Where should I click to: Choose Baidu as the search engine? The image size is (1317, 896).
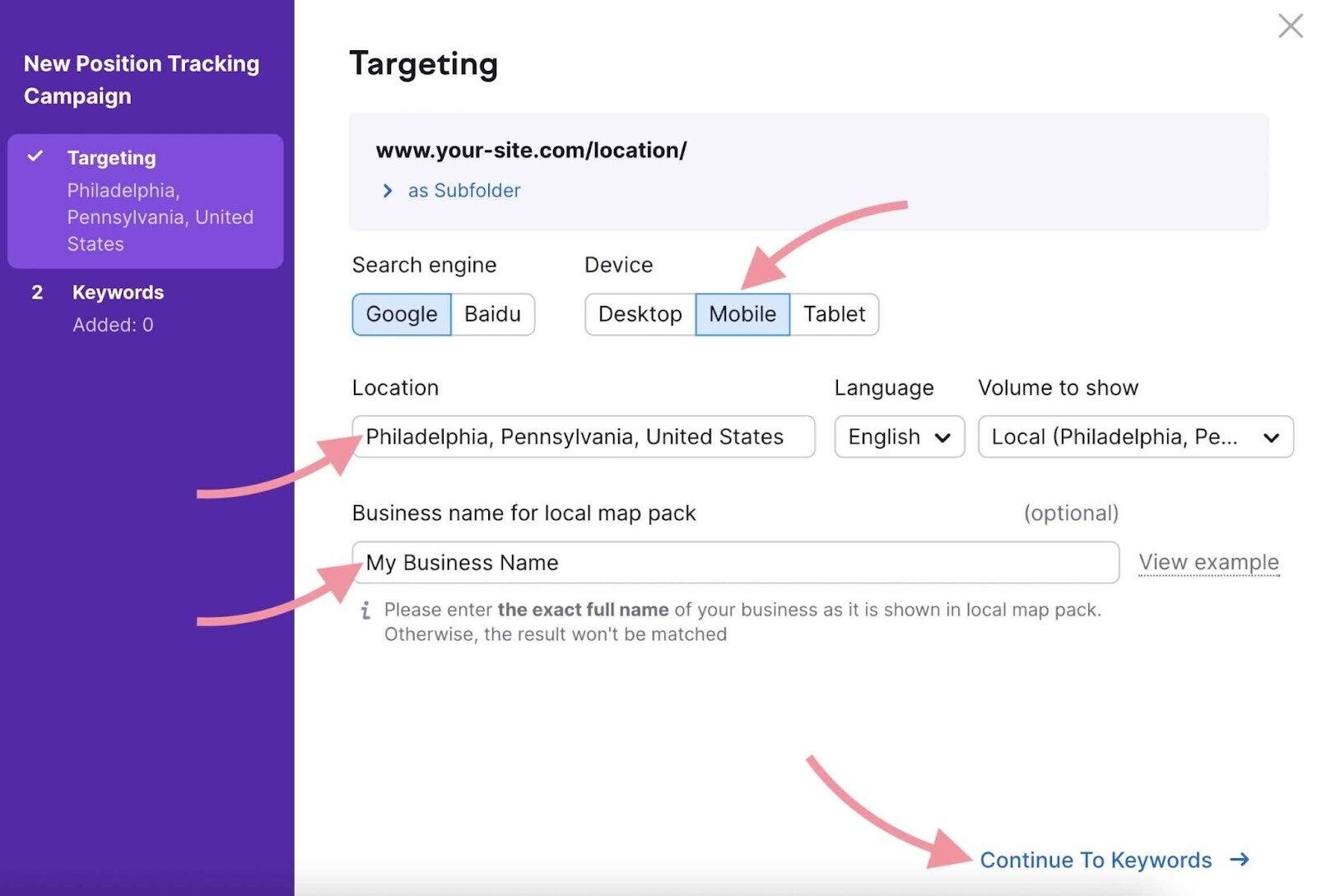tap(492, 314)
